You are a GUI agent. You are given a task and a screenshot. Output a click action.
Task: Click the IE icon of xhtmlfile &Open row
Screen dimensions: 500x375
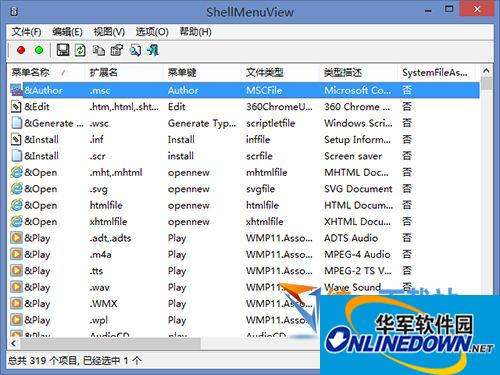tap(16, 221)
